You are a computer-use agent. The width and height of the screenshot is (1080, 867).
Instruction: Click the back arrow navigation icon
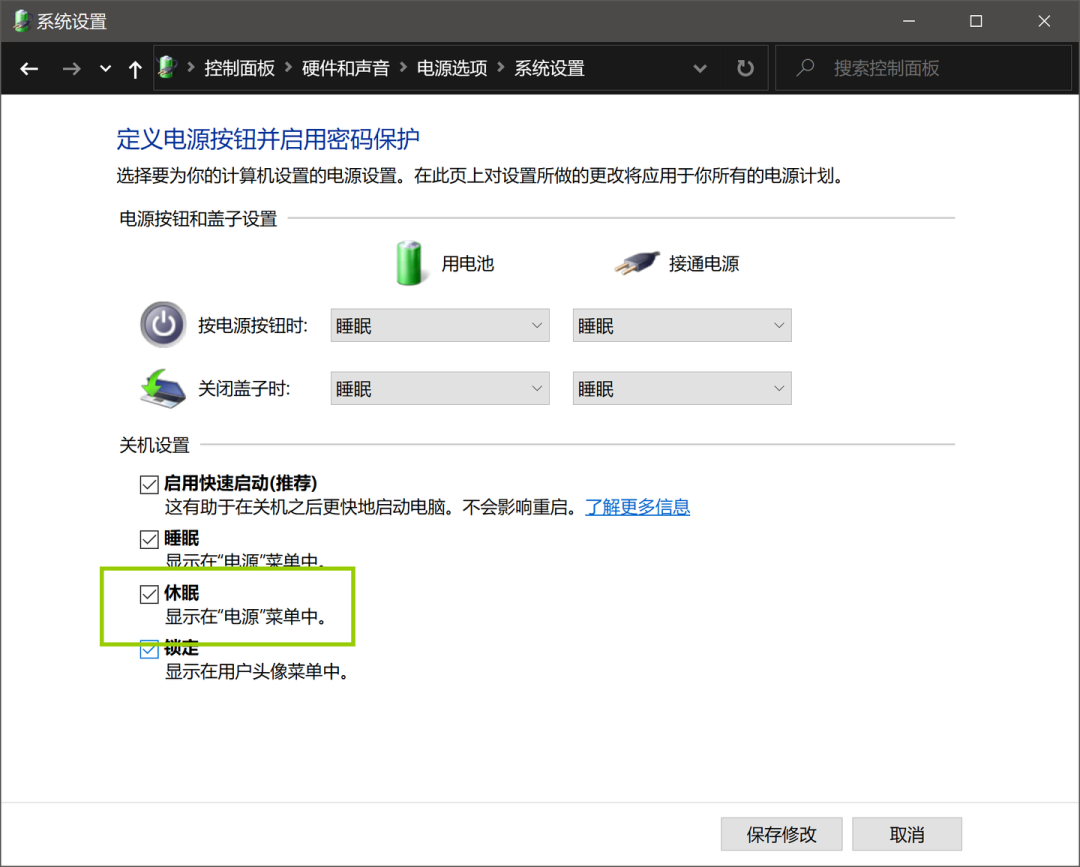29,69
